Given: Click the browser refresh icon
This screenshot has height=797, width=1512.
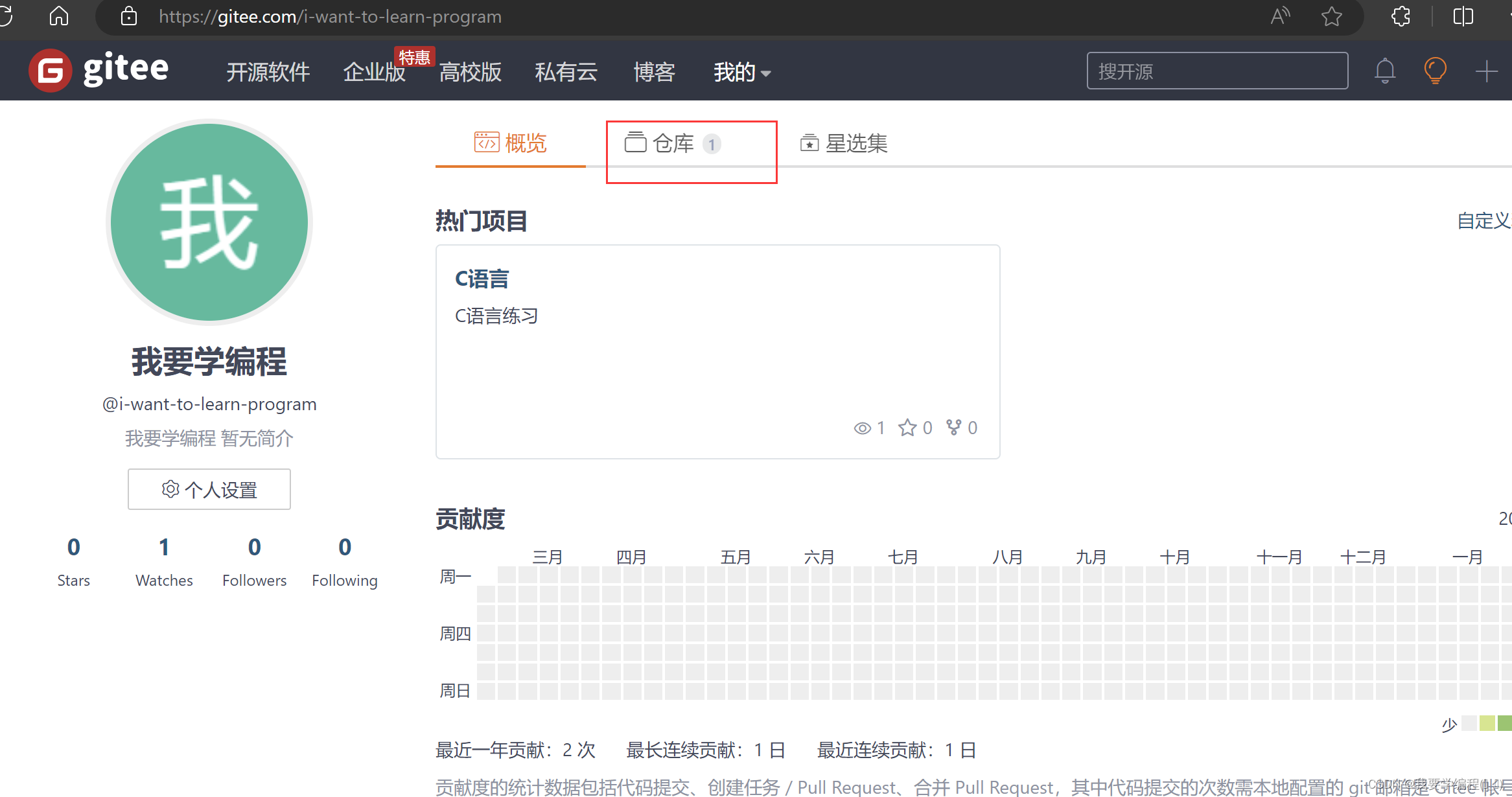Looking at the screenshot, I should click(x=5, y=16).
